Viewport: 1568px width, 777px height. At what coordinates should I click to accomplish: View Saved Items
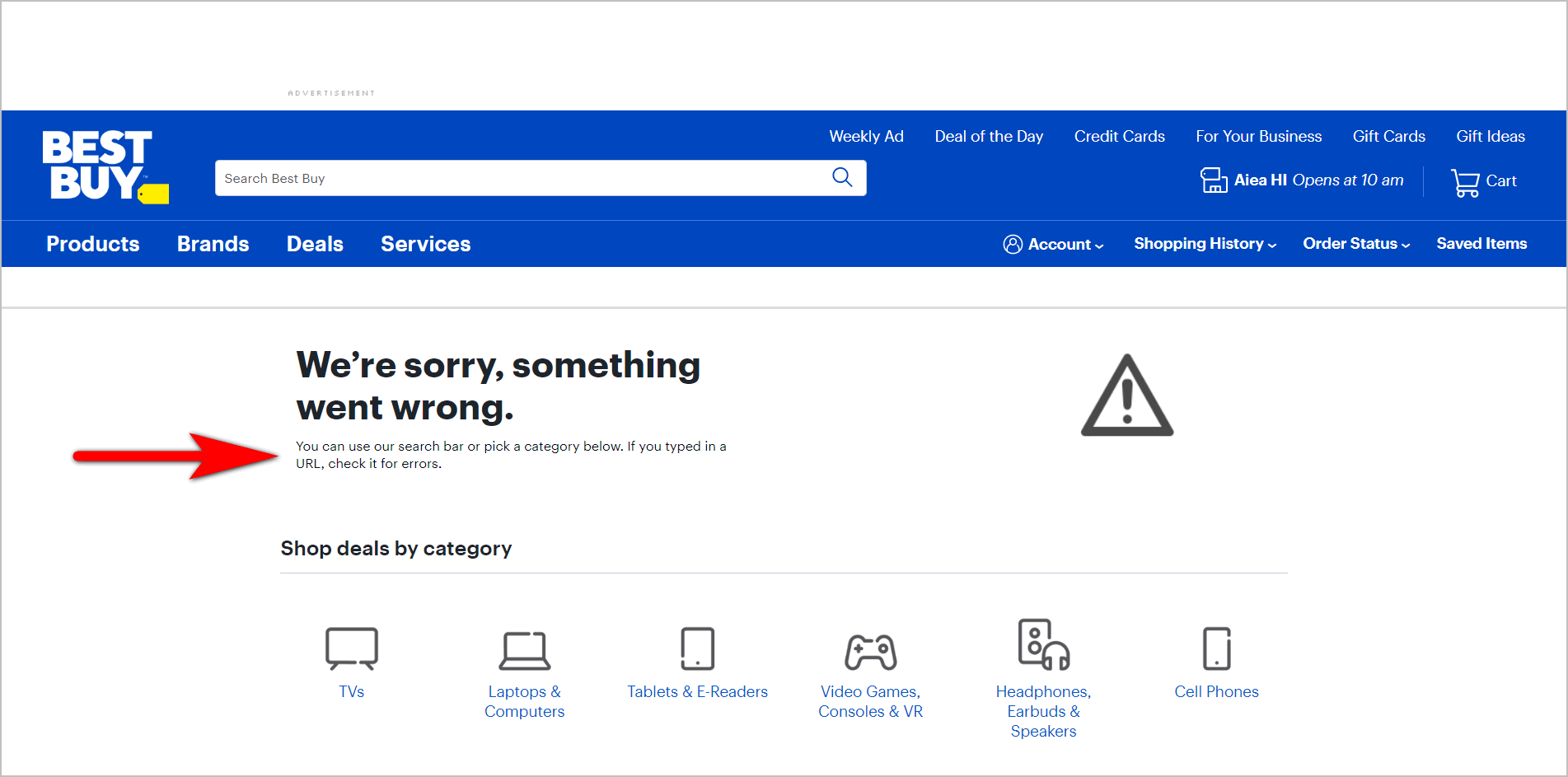[1481, 243]
